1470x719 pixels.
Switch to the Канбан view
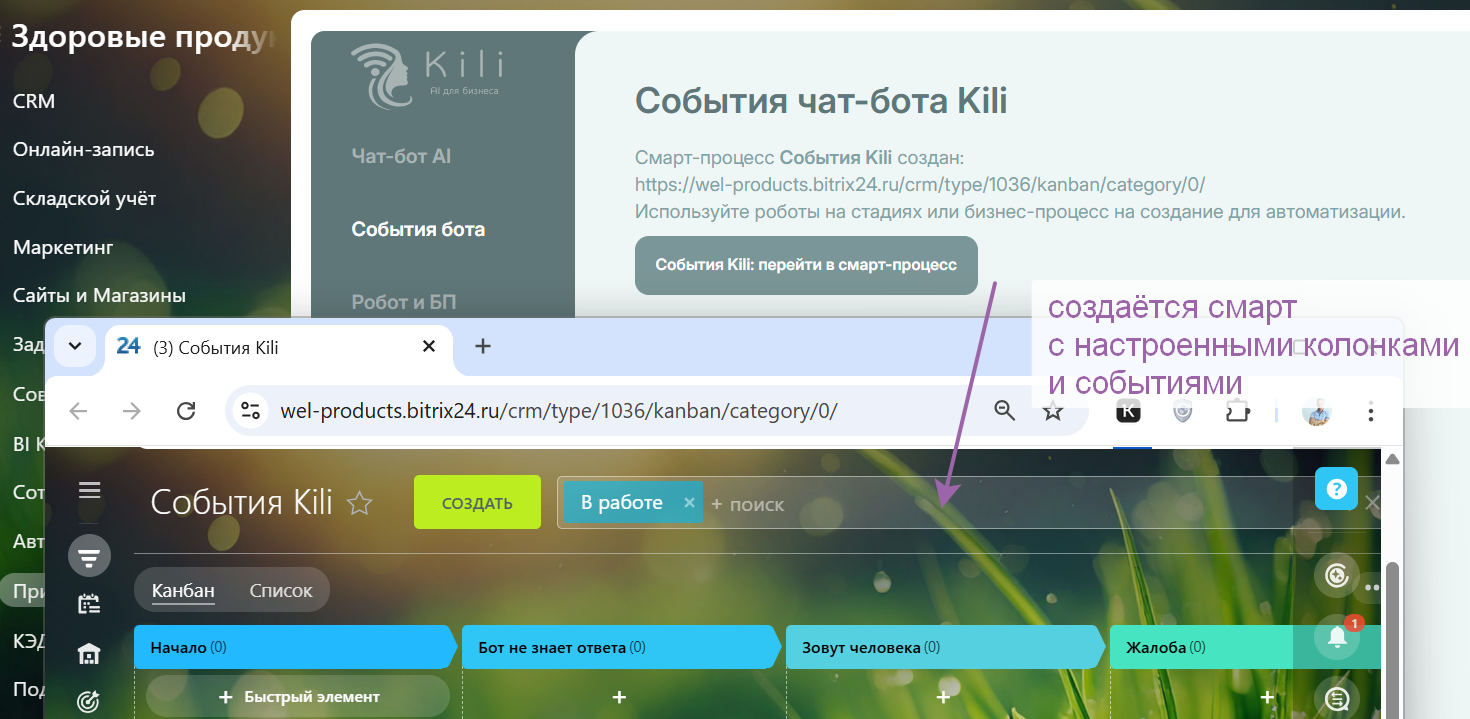(x=183, y=591)
